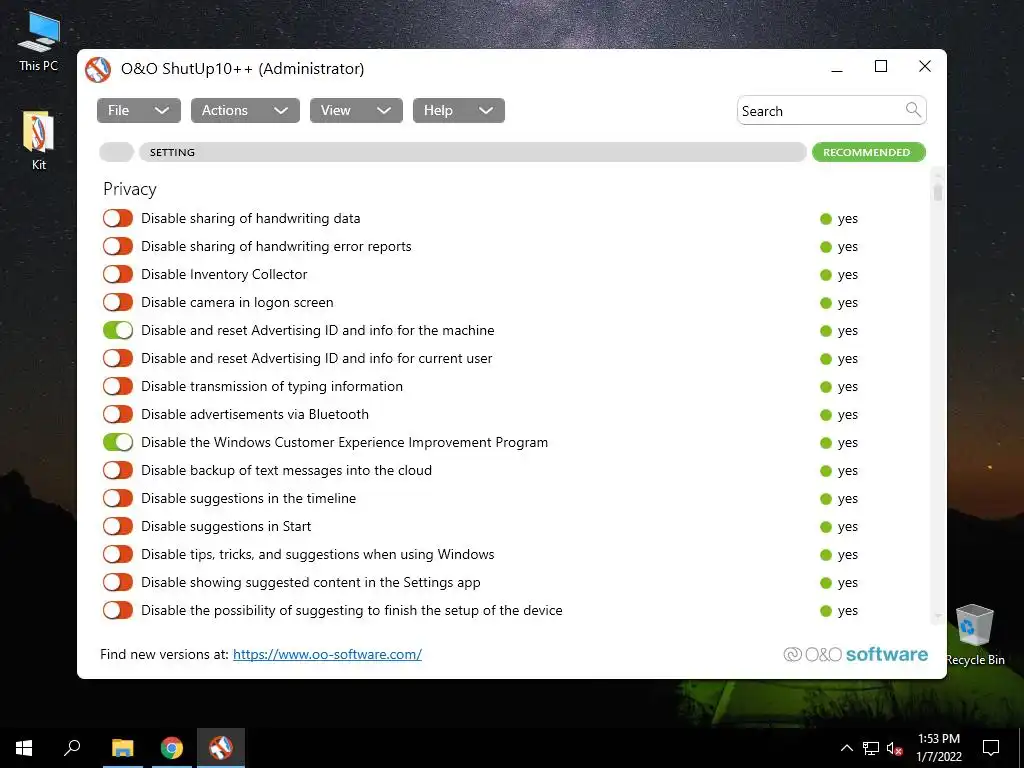Open the Help dropdown menu
This screenshot has width=1024, height=768.
tap(458, 110)
